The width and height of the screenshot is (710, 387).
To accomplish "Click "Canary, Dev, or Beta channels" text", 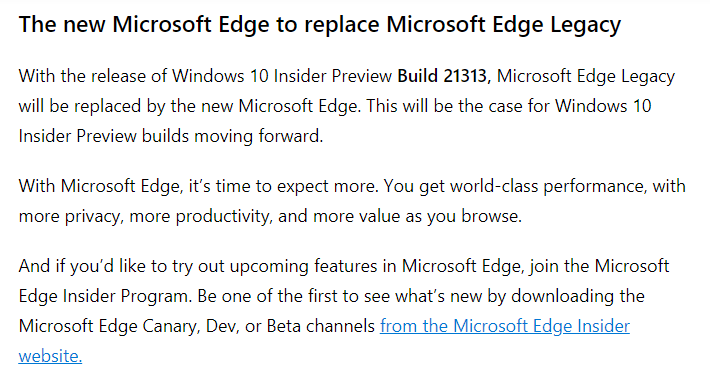I will coord(259,326).
